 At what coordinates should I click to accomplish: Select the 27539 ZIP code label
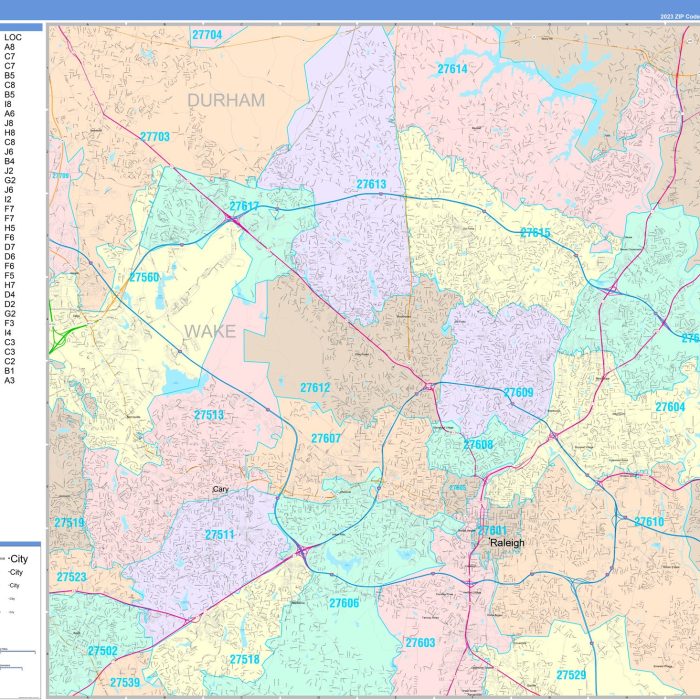tap(125, 682)
